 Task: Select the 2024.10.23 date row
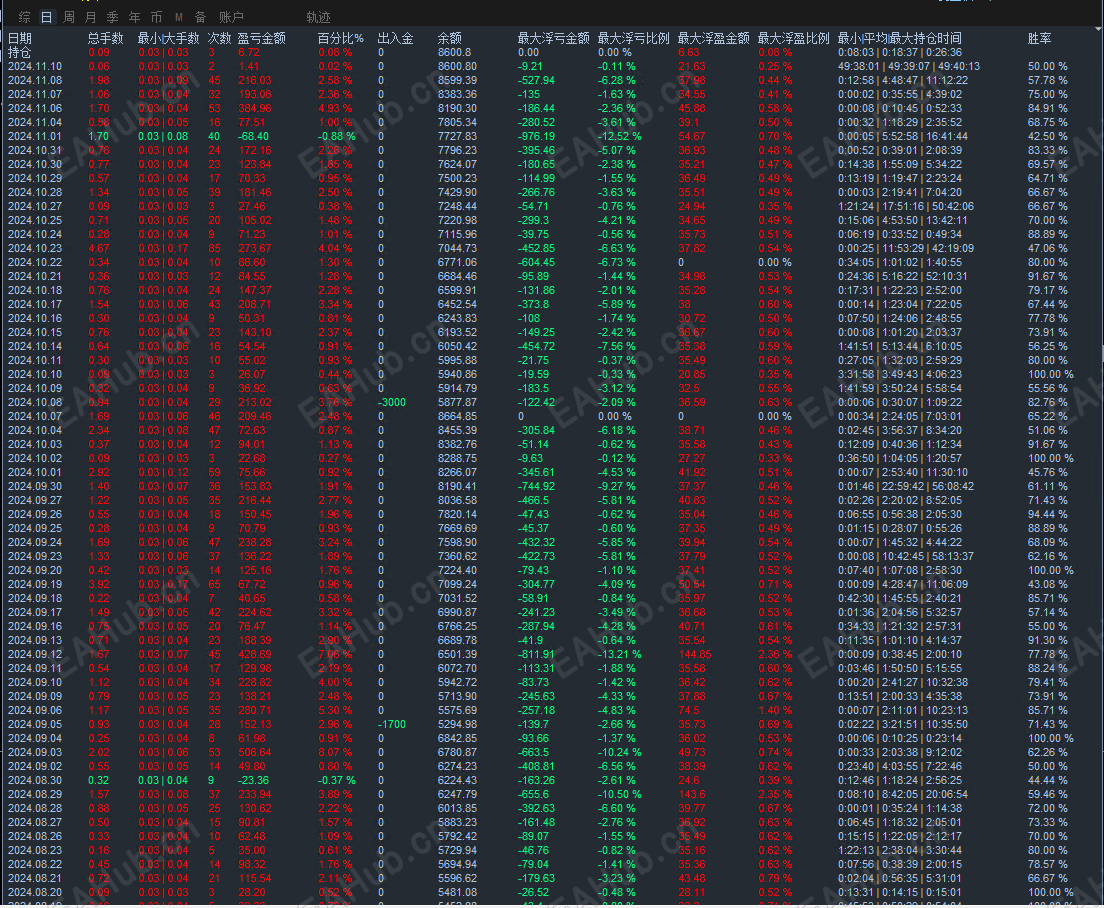(x=35, y=248)
